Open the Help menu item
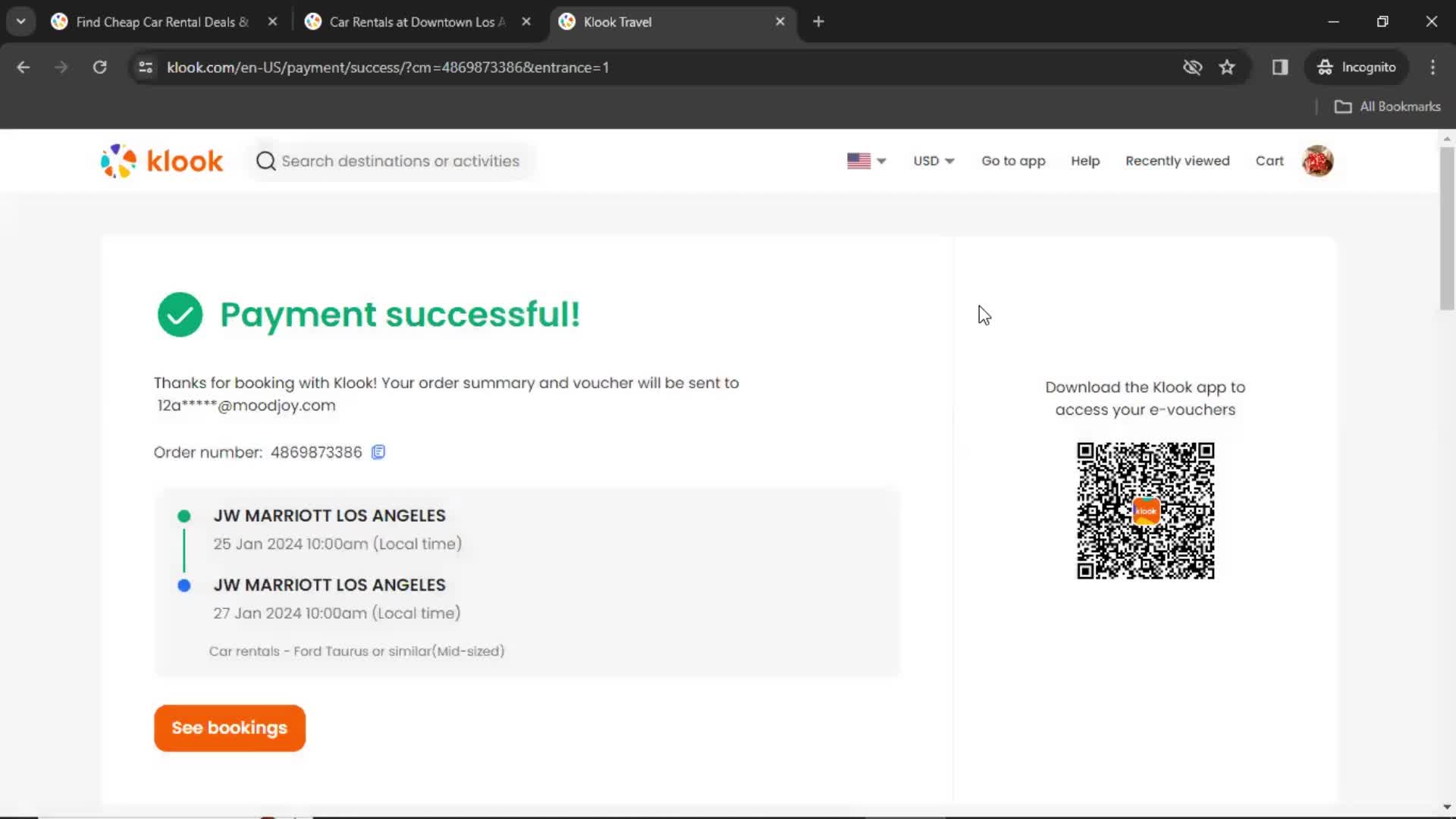 pyautogui.click(x=1085, y=160)
